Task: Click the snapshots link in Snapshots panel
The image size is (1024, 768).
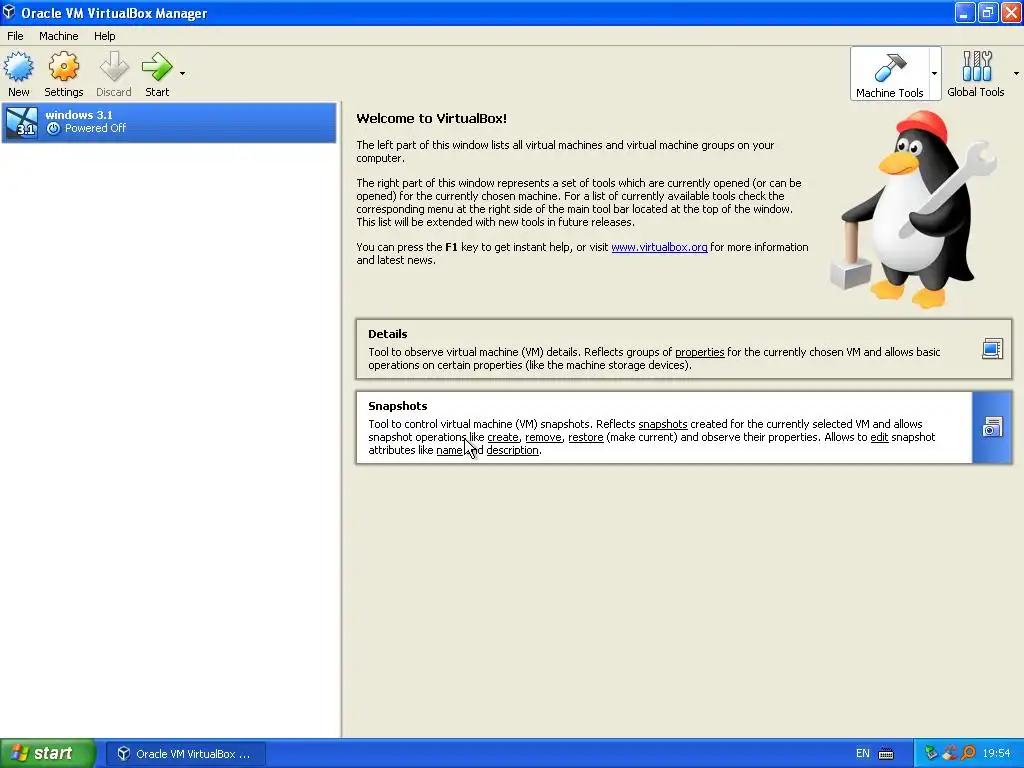Action: (x=663, y=424)
